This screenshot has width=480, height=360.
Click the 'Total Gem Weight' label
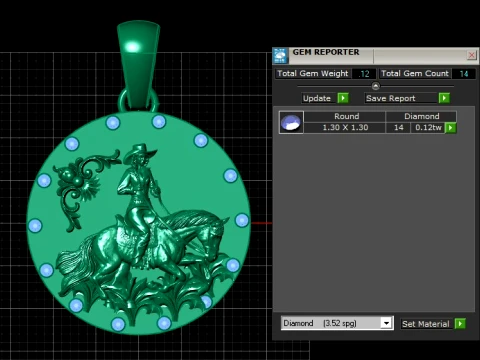tap(313, 74)
